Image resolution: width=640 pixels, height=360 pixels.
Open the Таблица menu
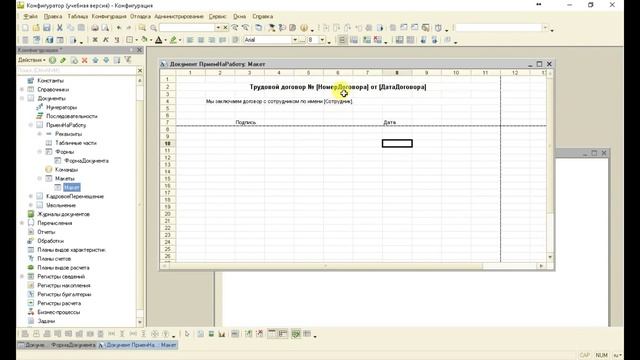coord(78,16)
